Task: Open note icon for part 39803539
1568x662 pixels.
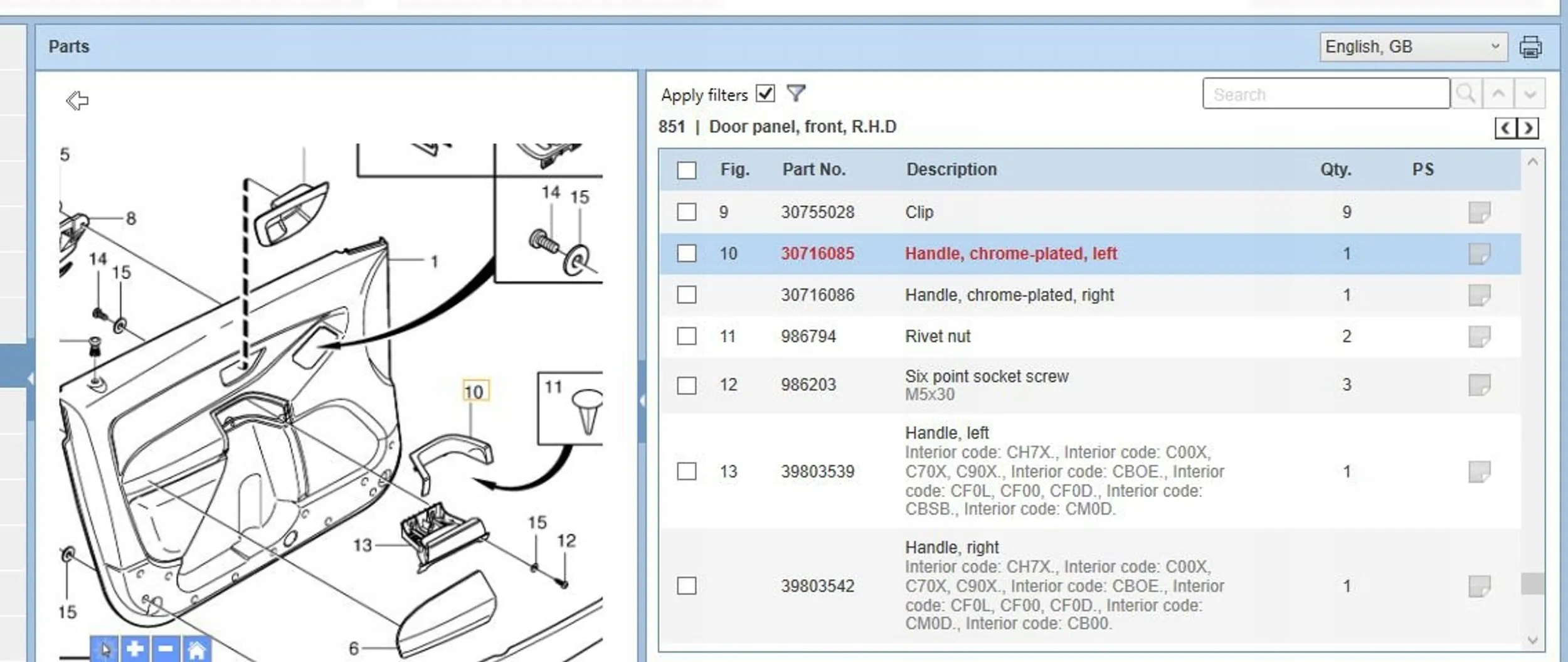Action: (1480, 471)
